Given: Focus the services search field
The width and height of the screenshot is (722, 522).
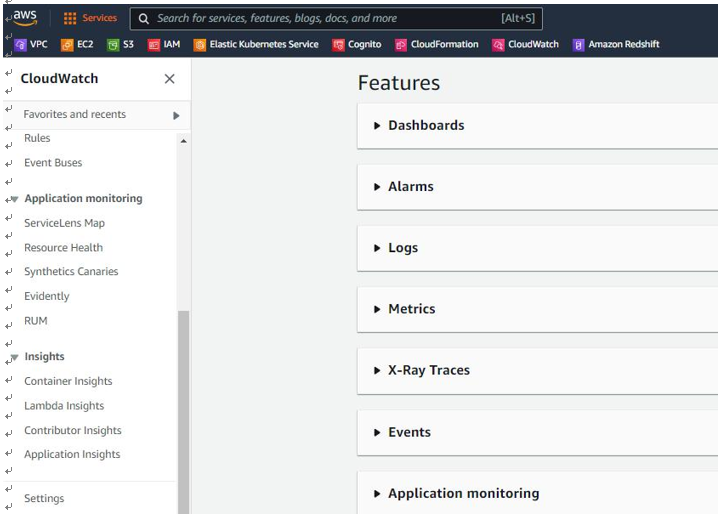Looking at the screenshot, I should click(336, 18).
